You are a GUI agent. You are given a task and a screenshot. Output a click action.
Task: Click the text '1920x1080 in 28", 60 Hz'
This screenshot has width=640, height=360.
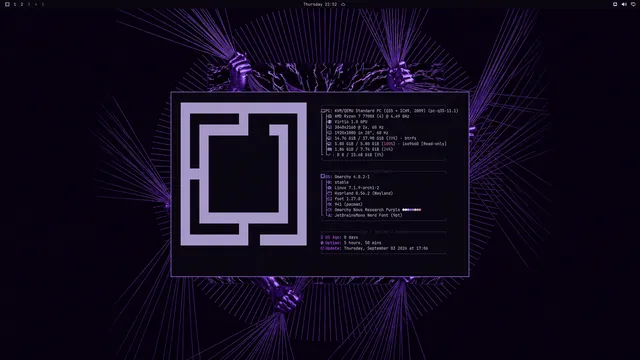pyautogui.click(x=362, y=133)
